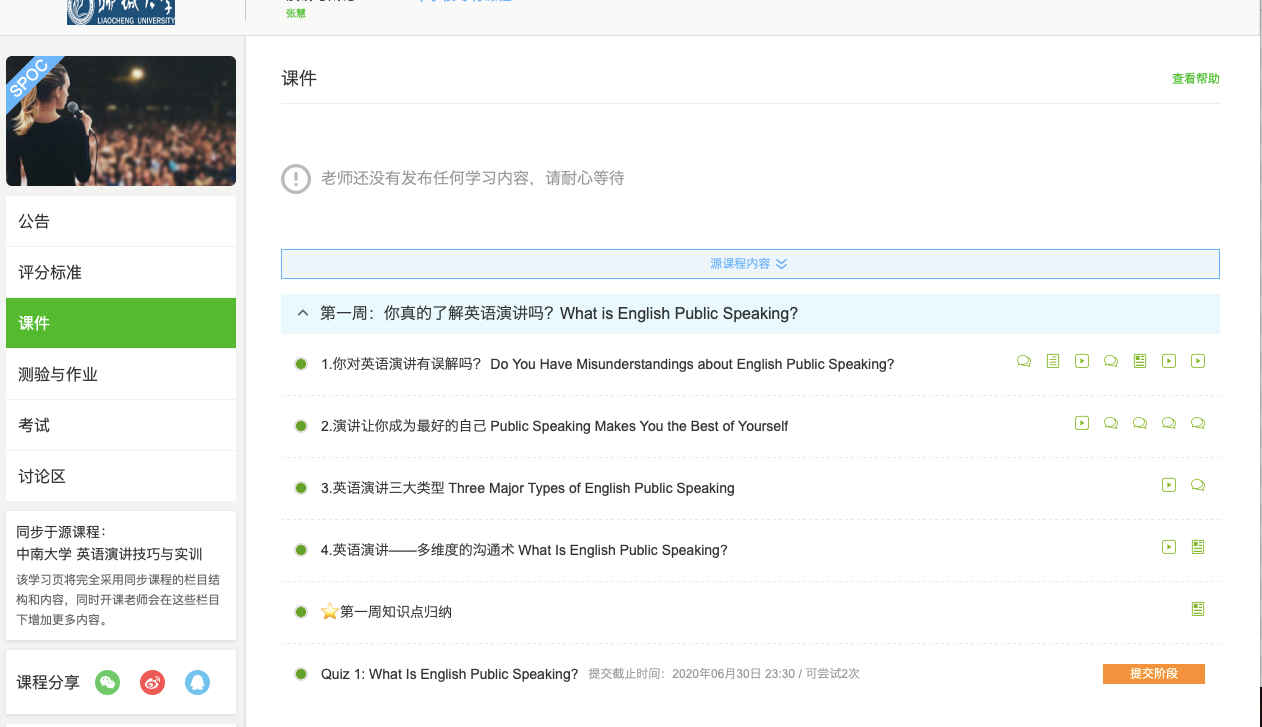The image size is (1262, 727).
Task: Open lesson 2 Public Speaking Makes You the Best
Action: pyautogui.click(x=554, y=426)
